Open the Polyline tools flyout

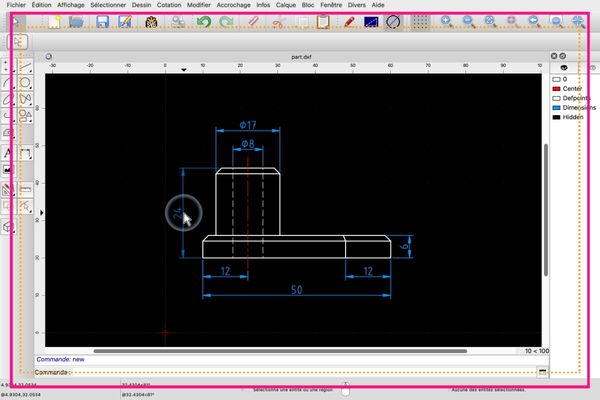[8, 116]
